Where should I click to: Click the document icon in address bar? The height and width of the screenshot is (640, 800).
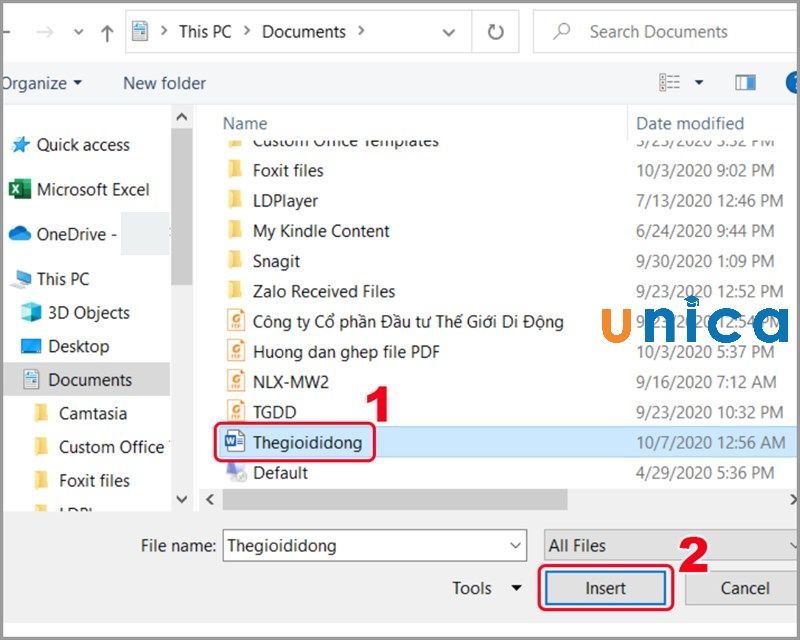(140, 31)
